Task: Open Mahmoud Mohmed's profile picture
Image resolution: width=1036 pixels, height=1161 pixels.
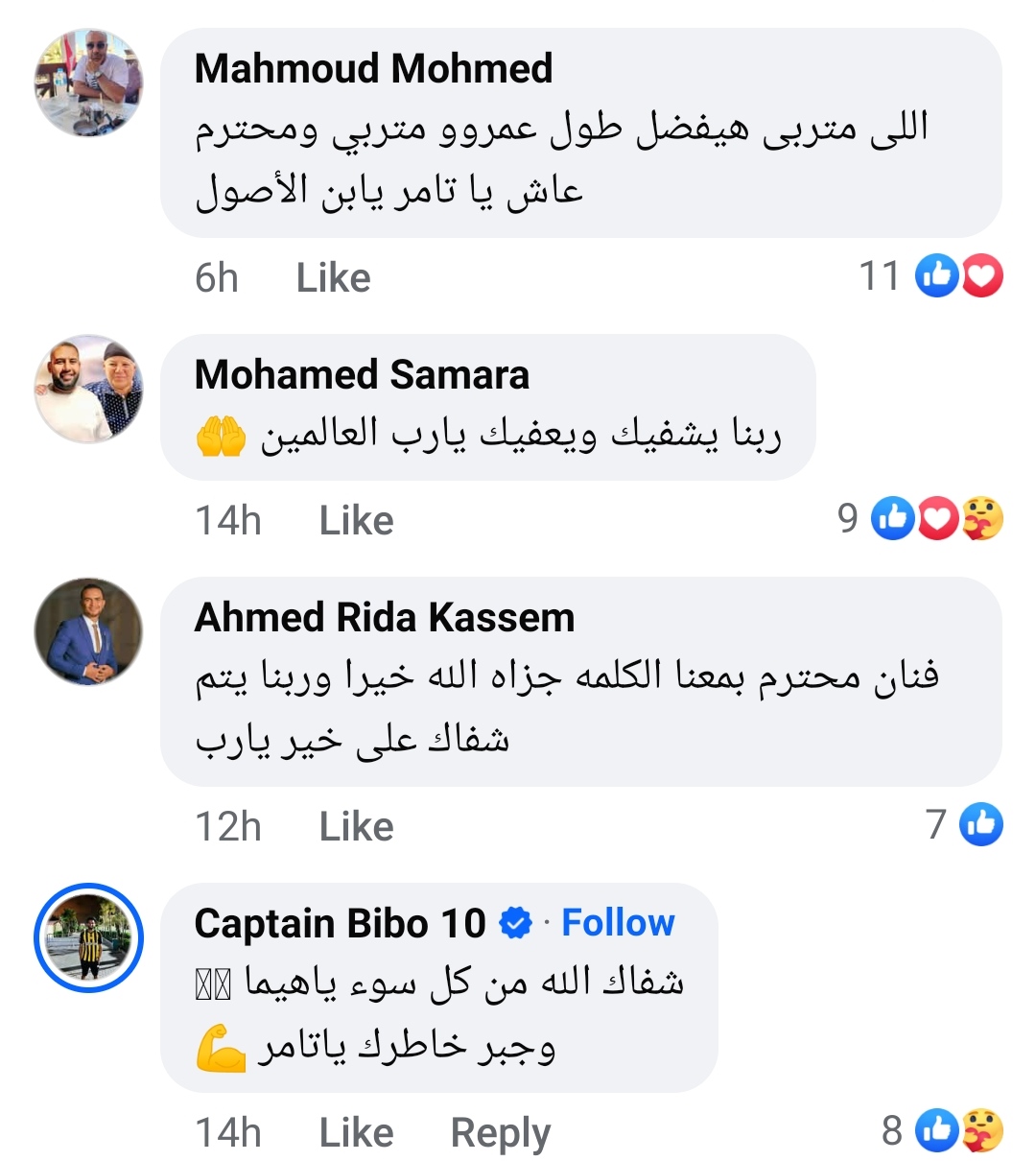Action: pos(88,83)
